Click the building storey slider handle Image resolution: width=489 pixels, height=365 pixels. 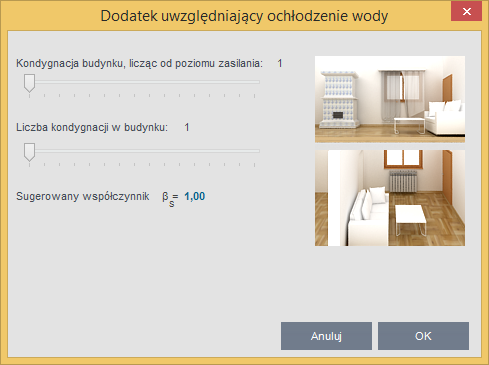click(x=29, y=83)
